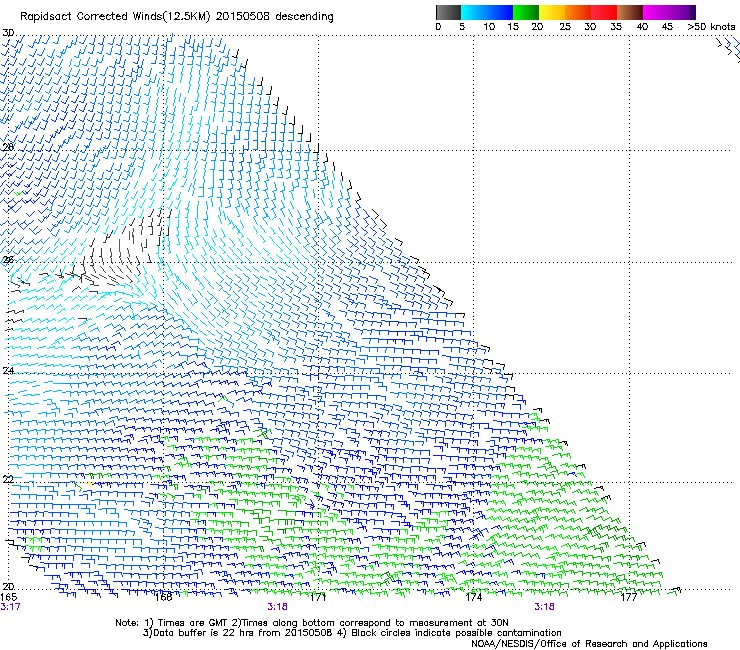Click the gray 0-5 knots color segment
This screenshot has height=650, width=740.
(x=448, y=12)
